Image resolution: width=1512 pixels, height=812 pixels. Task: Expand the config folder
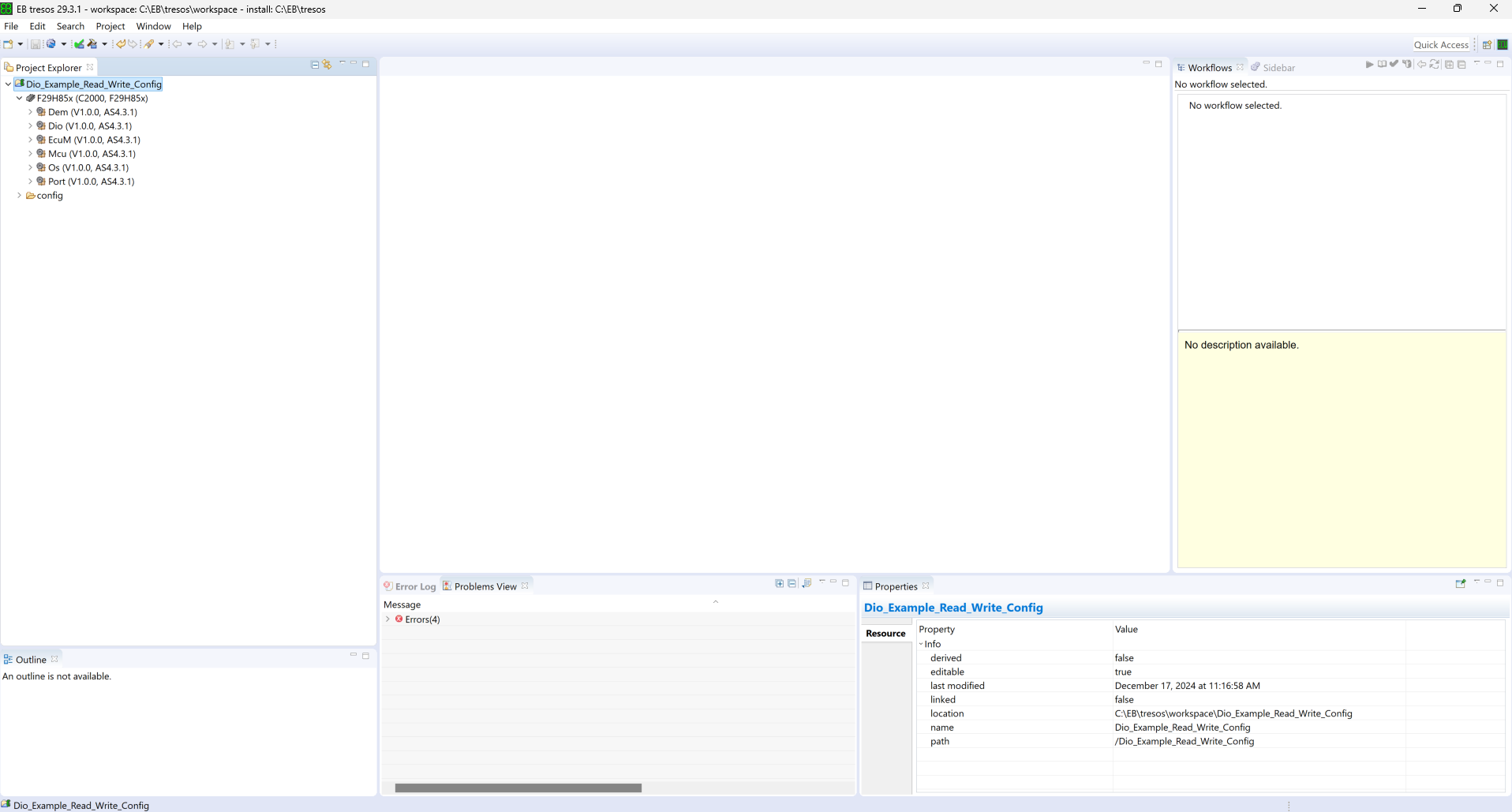pyautogui.click(x=19, y=196)
